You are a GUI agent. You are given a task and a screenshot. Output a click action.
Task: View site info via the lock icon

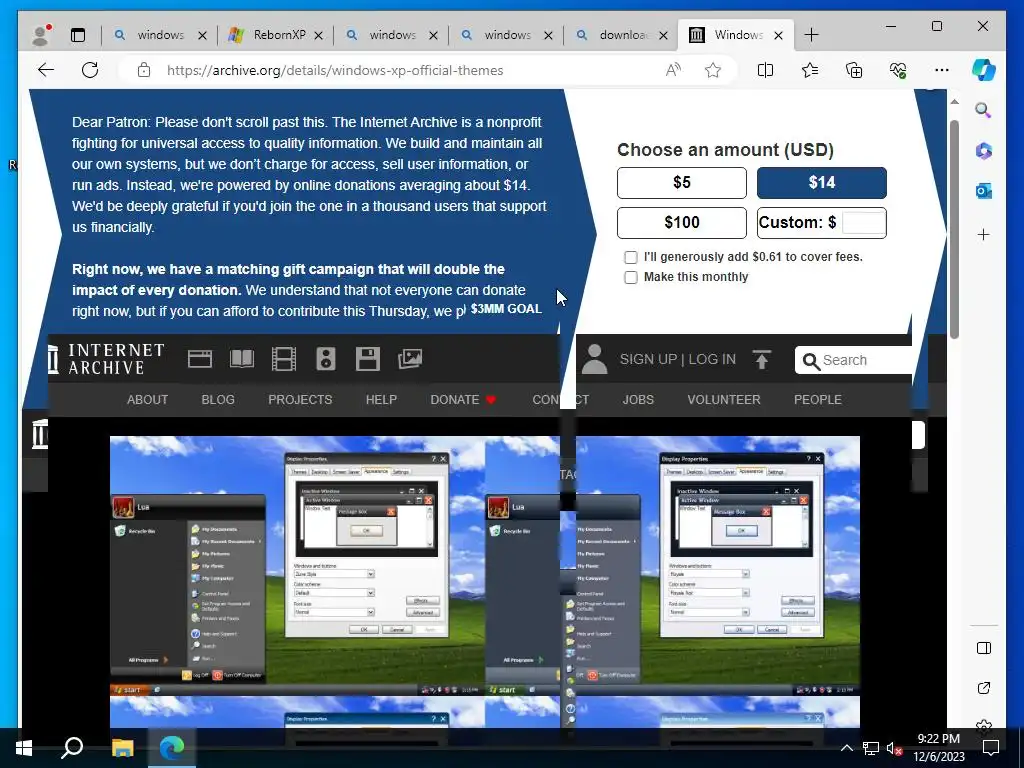coord(144,70)
